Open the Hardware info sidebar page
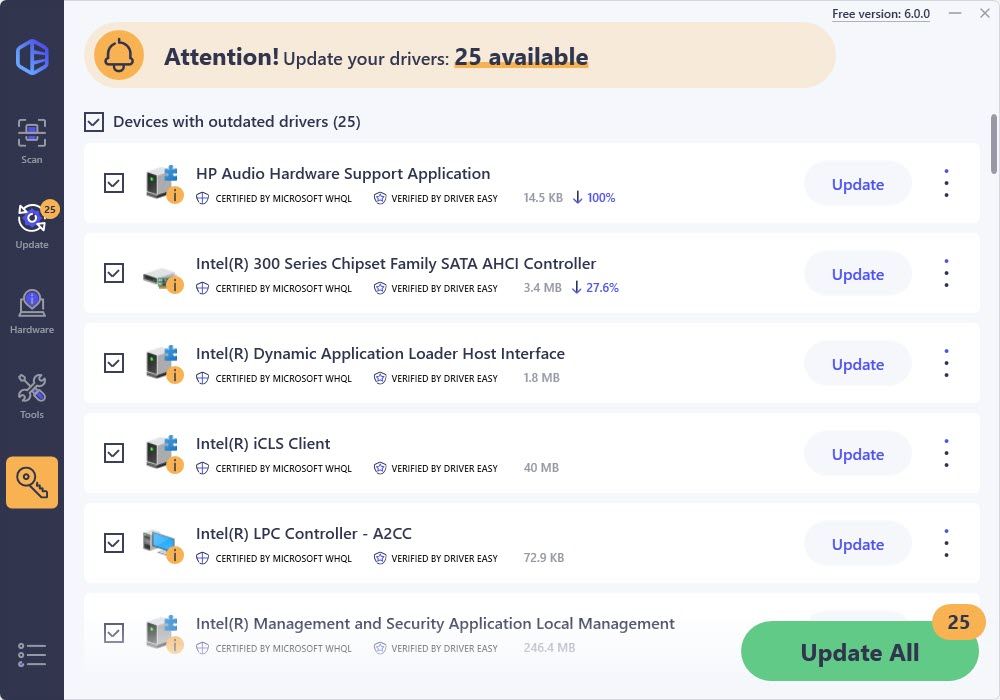Screen dimensions: 1000x700 click(x=32, y=311)
